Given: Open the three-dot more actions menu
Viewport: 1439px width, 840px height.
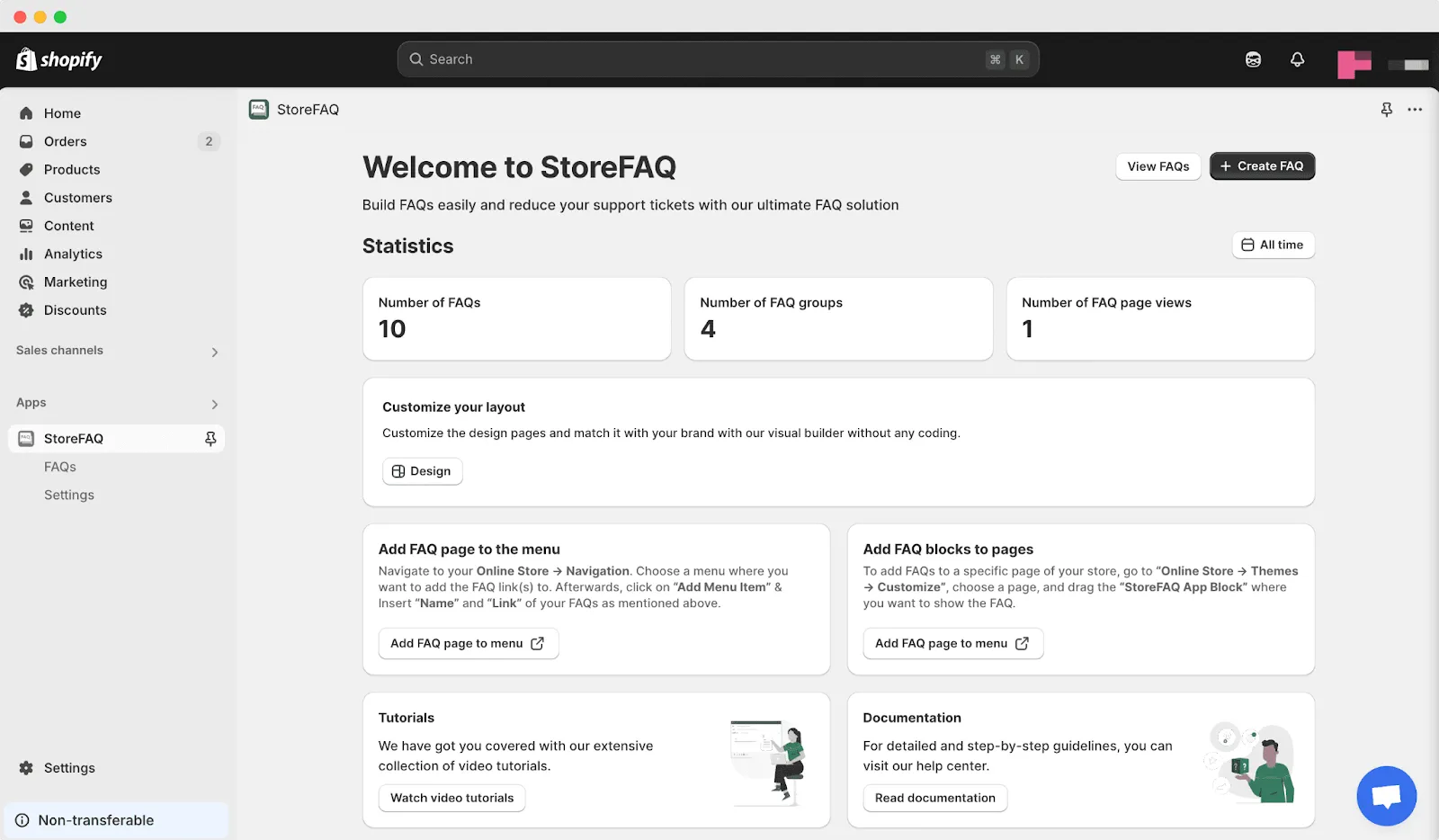Looking at the screenshot, I should [x=1415, y=110].
